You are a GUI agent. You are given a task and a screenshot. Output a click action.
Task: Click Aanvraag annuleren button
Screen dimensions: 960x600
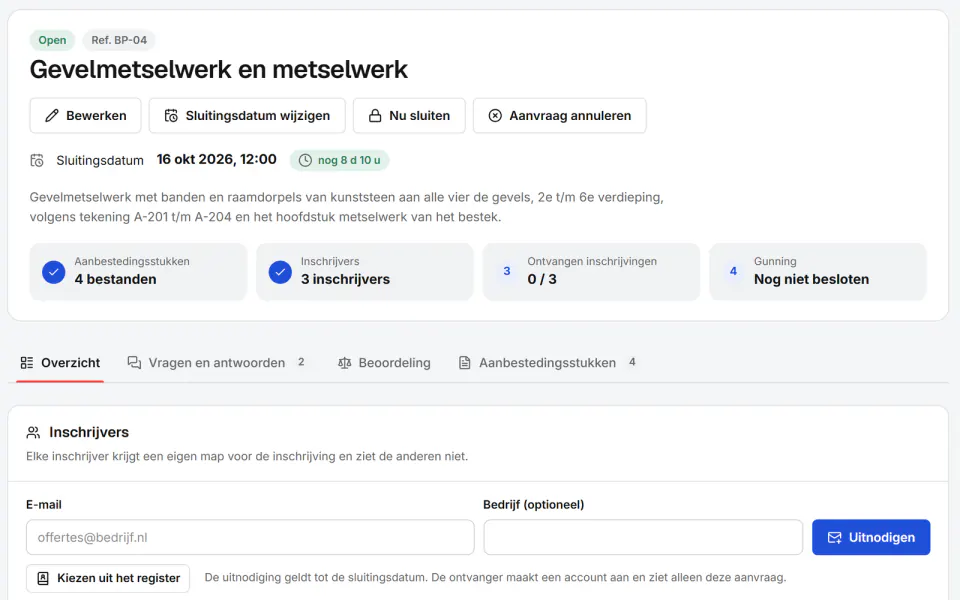560,116
